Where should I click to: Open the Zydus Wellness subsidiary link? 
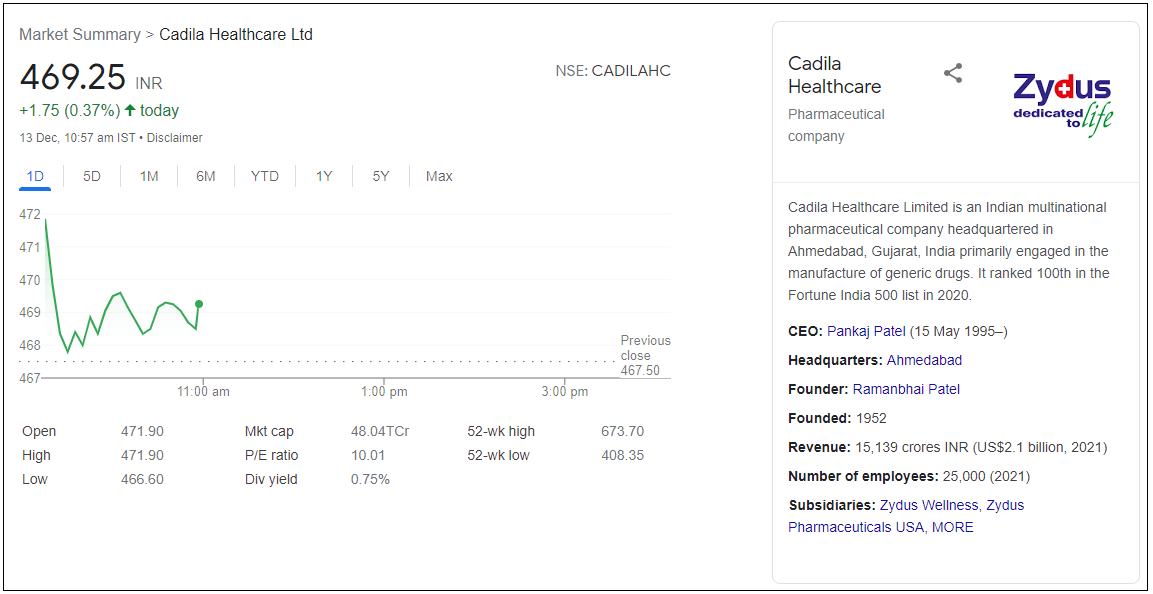point(929,505)
